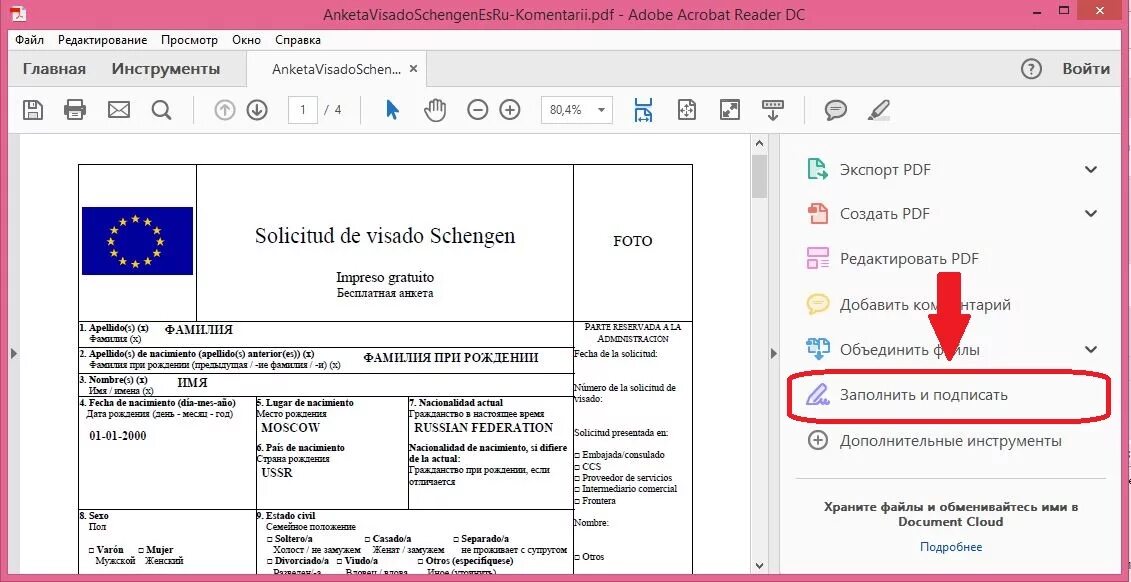Viewport: 1131px width, 582px height.
Task: Collapse the right tools pane arrow
Action: [x=774, y=353]
